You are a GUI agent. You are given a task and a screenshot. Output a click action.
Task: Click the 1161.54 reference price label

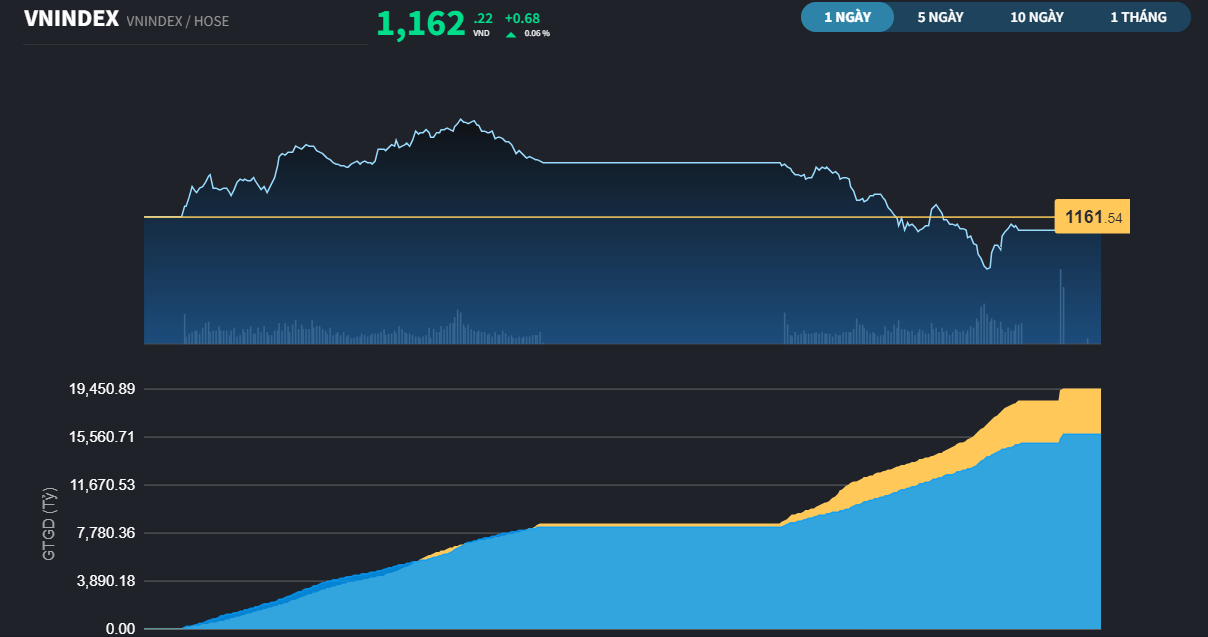1092,217
